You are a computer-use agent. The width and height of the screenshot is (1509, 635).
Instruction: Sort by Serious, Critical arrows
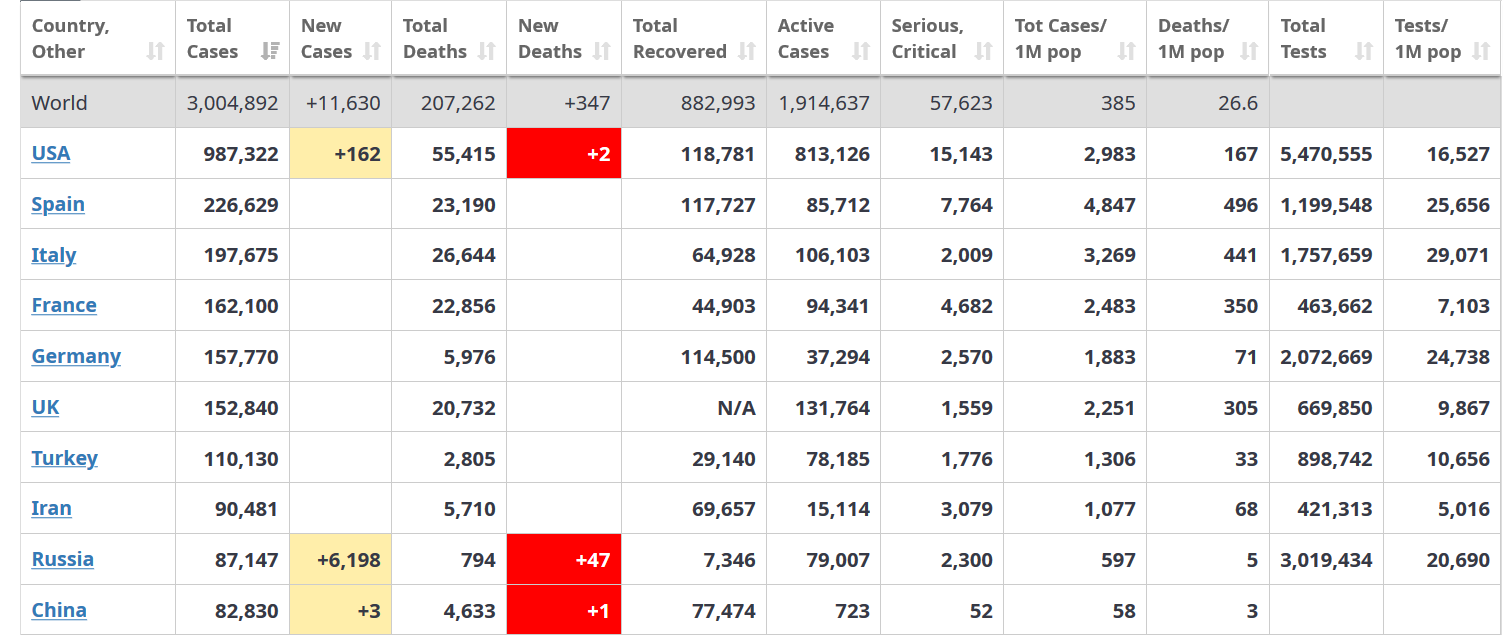pyautogui.click(x=984, y=52)
